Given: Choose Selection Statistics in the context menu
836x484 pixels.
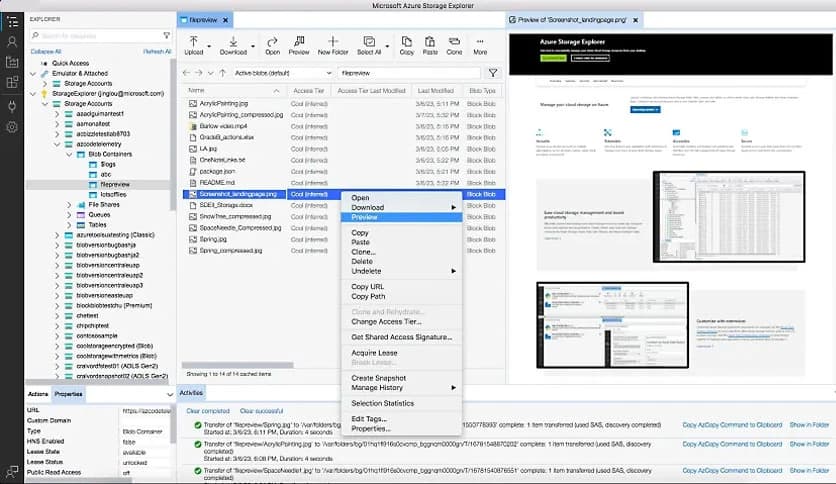Looking at the screenshot, I should pos(401,404).
